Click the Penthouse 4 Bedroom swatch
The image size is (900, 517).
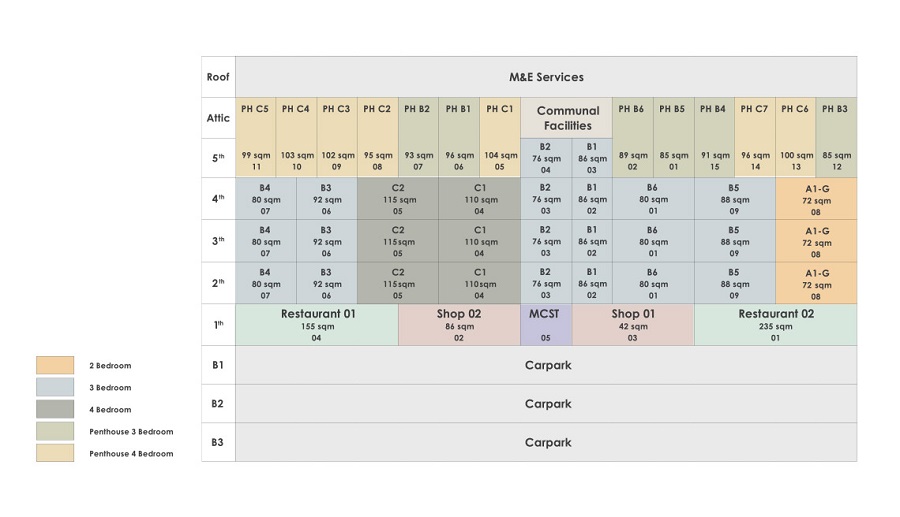[55, 453]
